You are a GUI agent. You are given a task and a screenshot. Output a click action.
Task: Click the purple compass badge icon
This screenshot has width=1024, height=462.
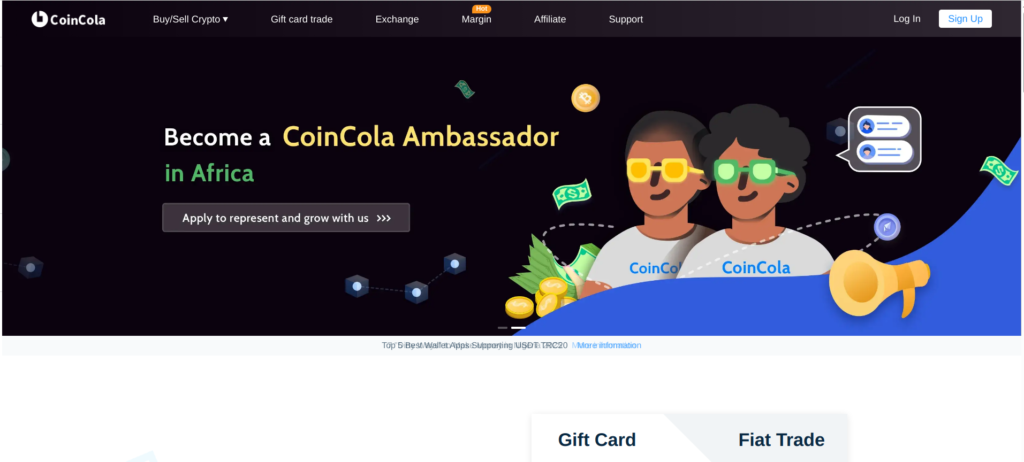pyautogui.click(x=887, y=227)
